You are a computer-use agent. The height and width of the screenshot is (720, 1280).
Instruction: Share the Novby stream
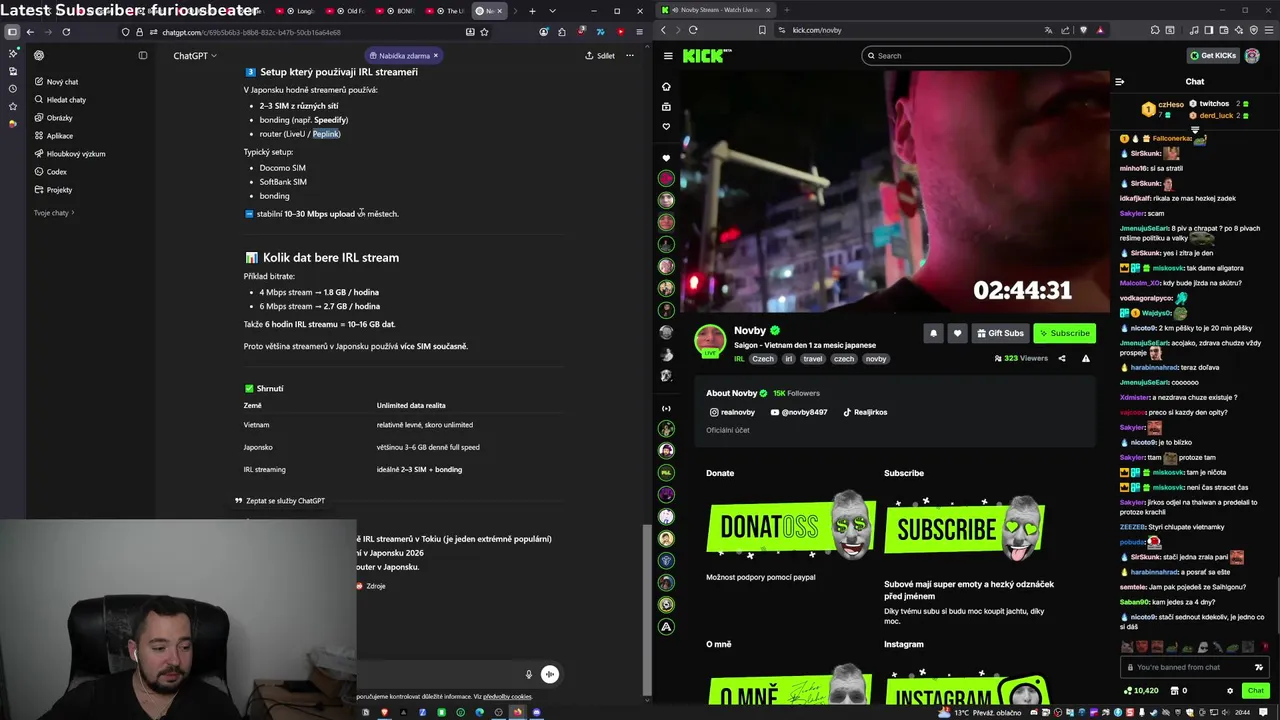pos(1062,358)
